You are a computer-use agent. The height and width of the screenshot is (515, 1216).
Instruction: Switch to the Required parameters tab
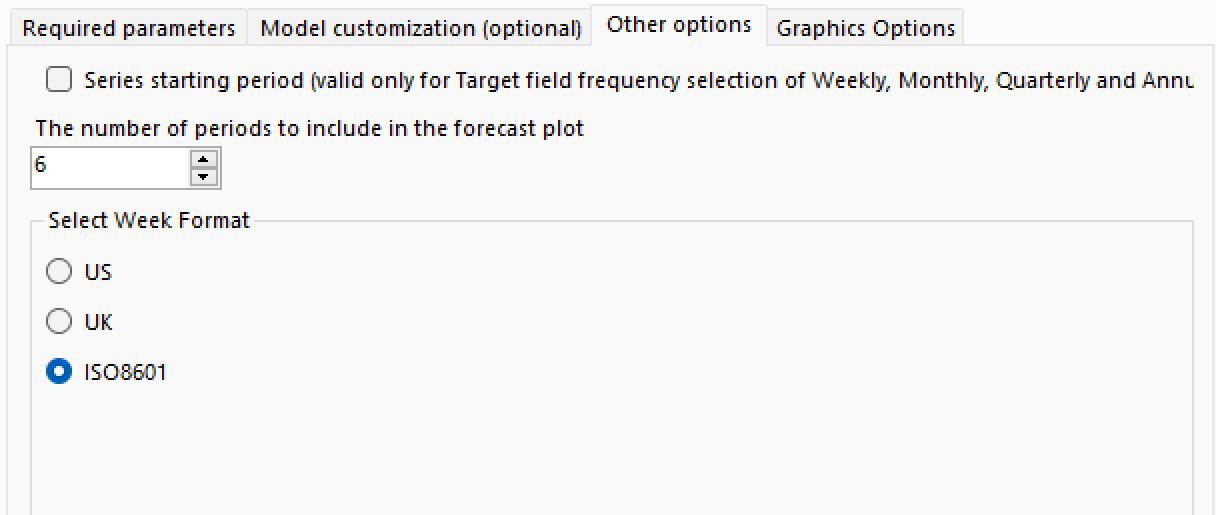coord(128,28)
